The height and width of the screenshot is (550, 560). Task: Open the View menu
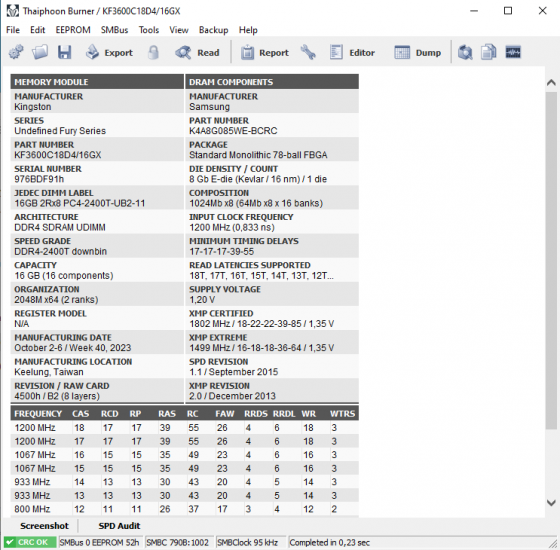pos(179,30)
